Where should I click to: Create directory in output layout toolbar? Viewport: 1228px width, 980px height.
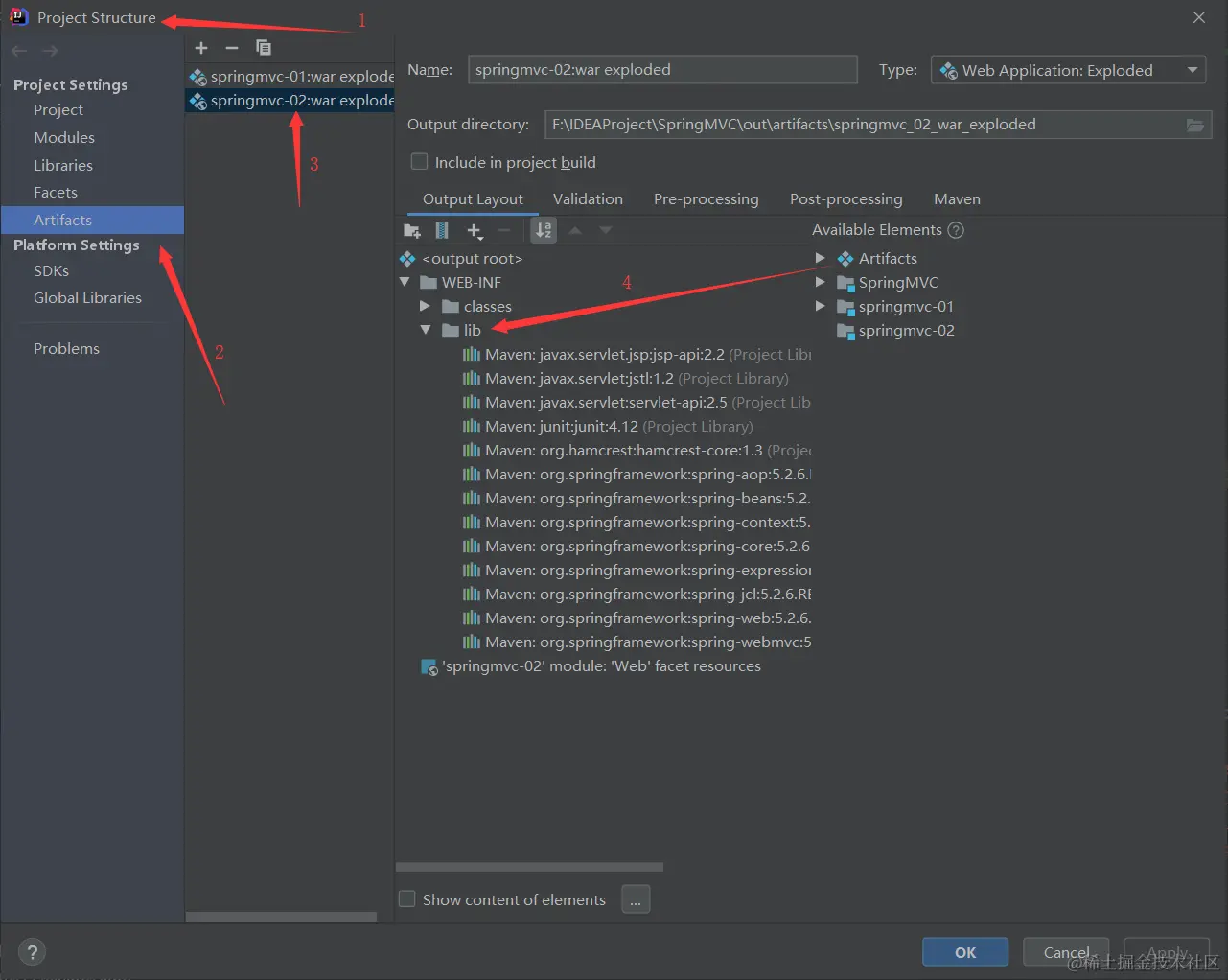pos(412,230)
